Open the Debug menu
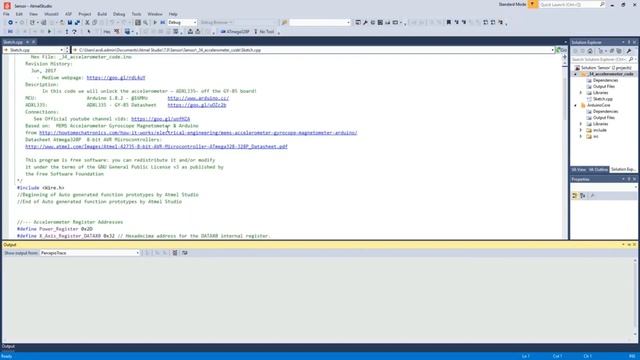Screen dimensions: 640x360 [119, 14]
